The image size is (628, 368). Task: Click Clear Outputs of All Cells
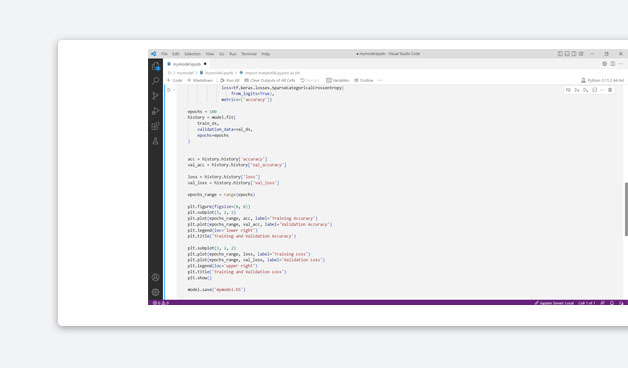(x=270, y=80)
